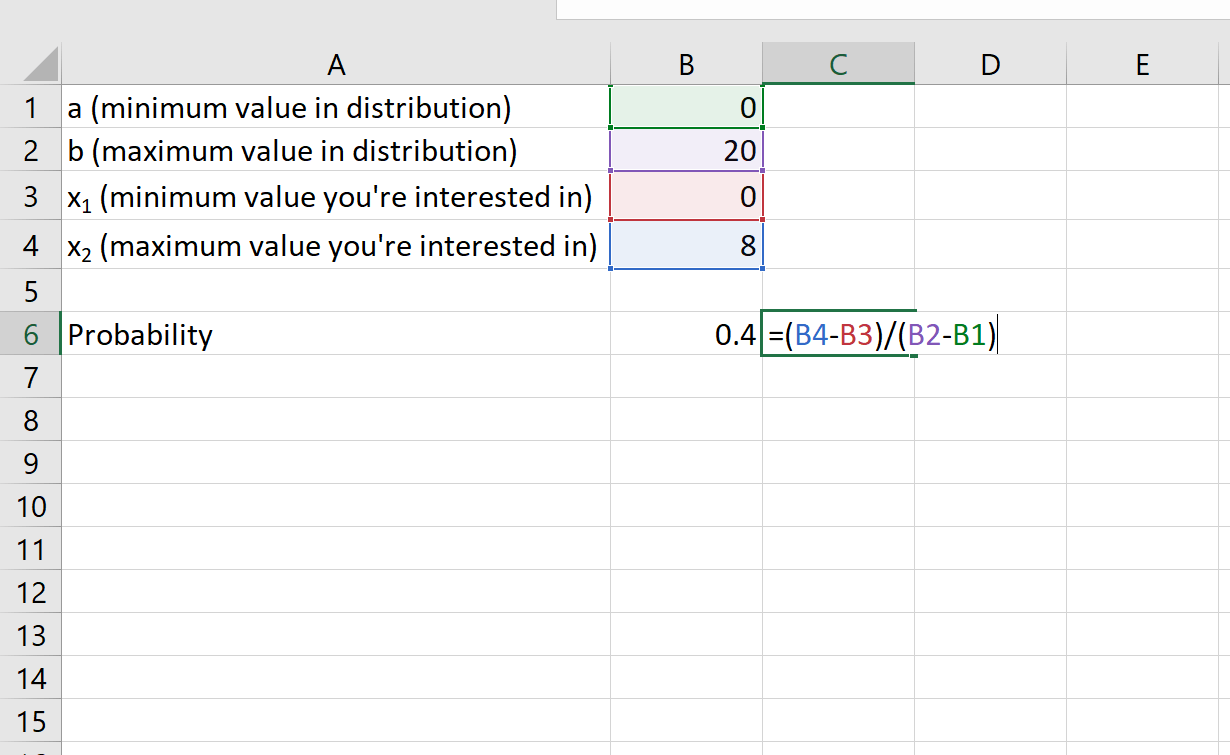The width and height of the screenshot is (1230, 755).
Task: Select cell B3 with the x1 value 0
Action: [x=686, y=197]
